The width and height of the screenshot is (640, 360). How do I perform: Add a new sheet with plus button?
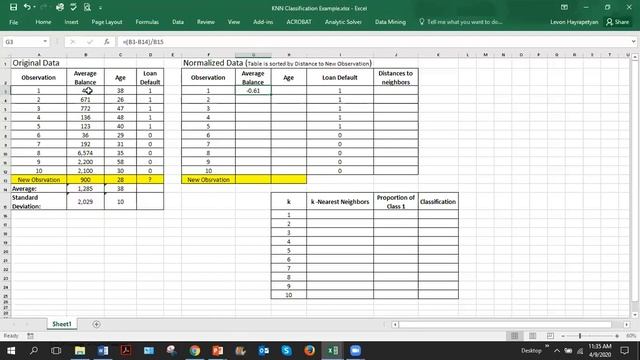coord(96,324)
